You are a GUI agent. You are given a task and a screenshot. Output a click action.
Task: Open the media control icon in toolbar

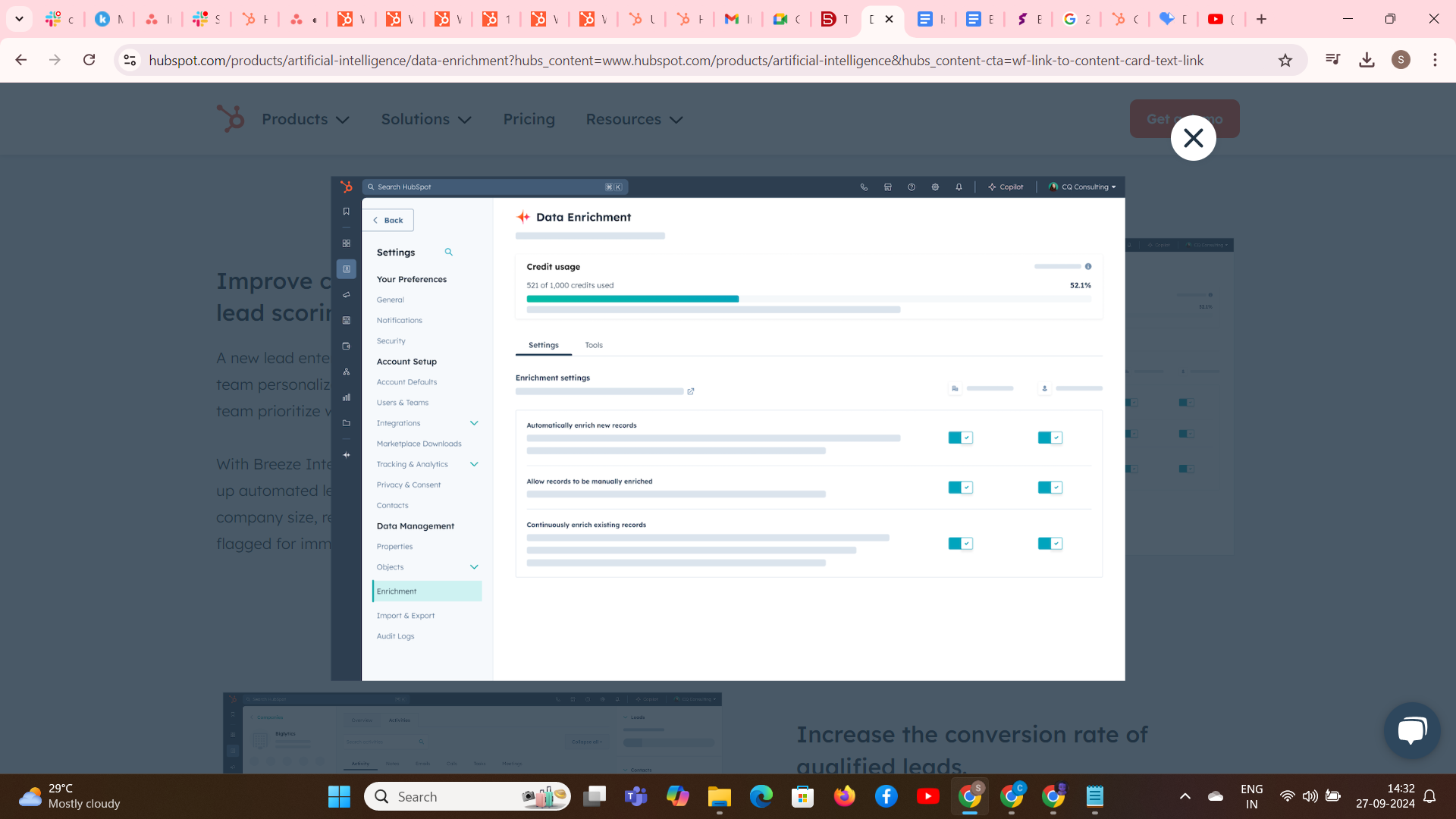(x=1332, y=60)
